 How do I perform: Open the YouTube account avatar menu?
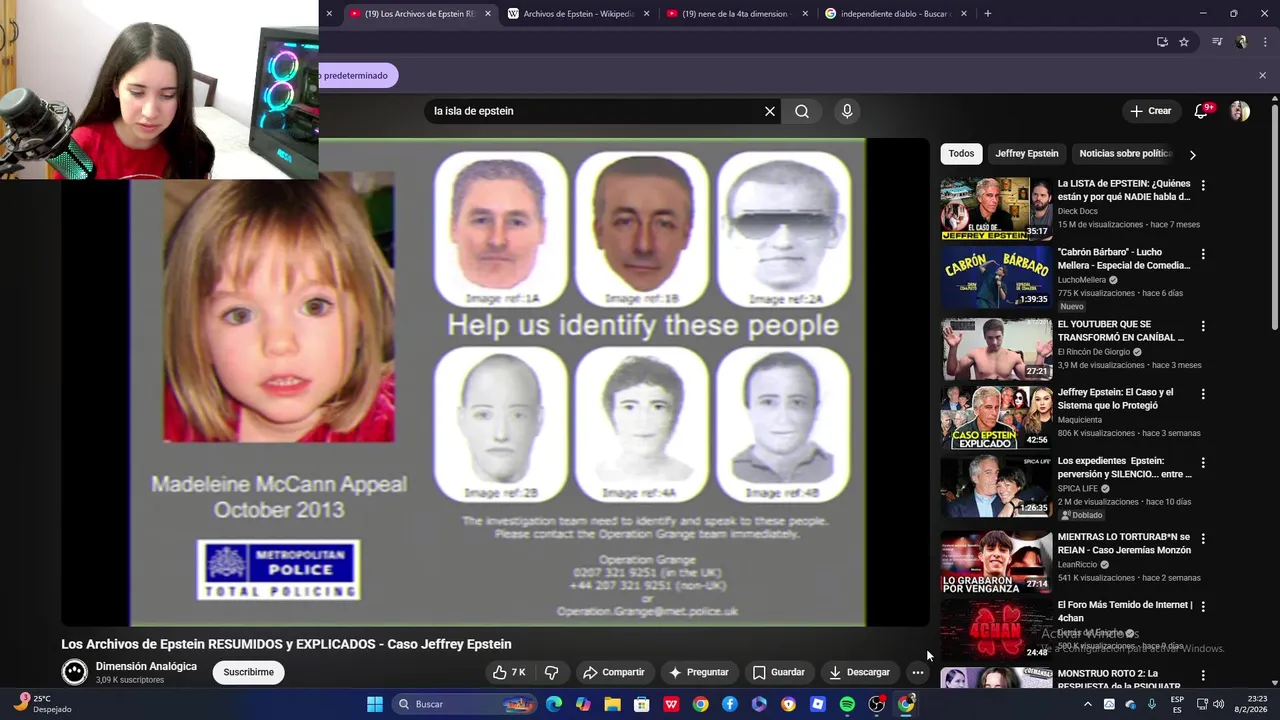(1240, 111)
